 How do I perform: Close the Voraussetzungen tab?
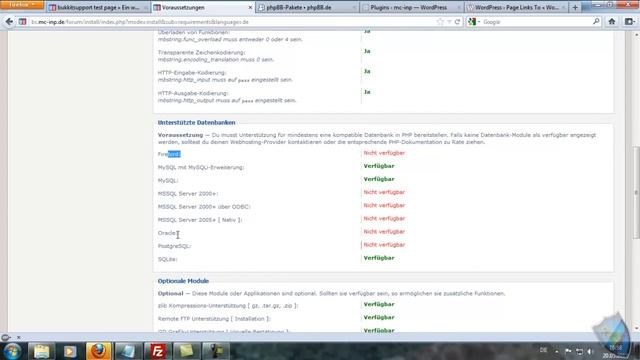point(250,7)
